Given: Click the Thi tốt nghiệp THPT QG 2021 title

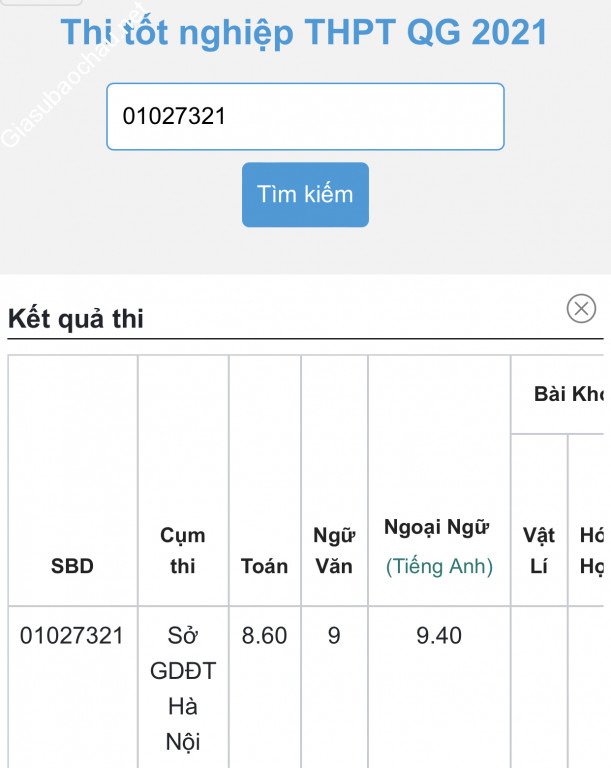Looking at the screenshot, I should (x=304, y=32).
